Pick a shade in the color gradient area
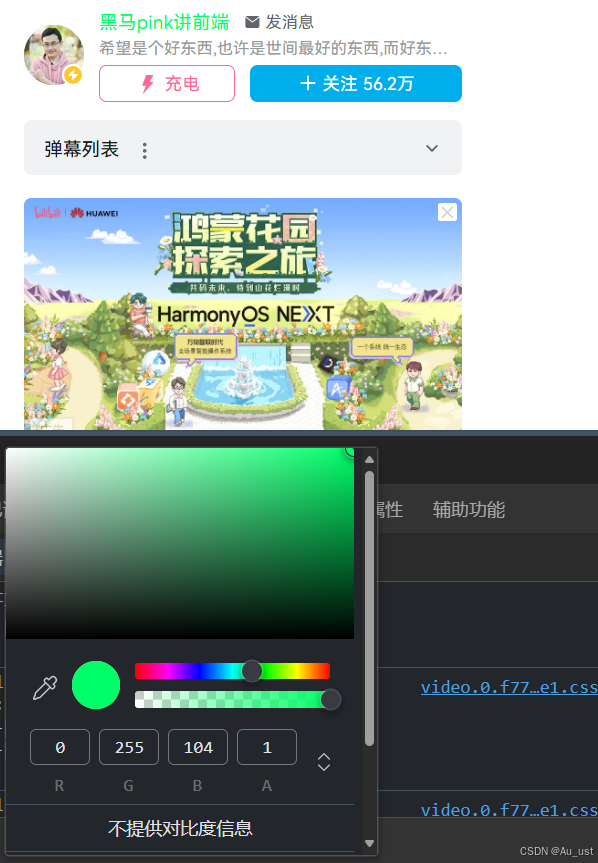This screenshot has height=863, width=598. click(180, 543)
